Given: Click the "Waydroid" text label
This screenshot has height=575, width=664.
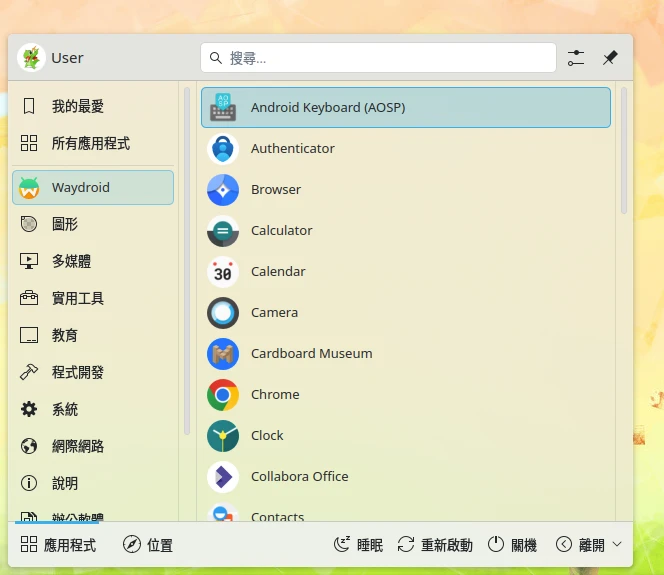Looking at the screenshot, I should coord(80,188).
